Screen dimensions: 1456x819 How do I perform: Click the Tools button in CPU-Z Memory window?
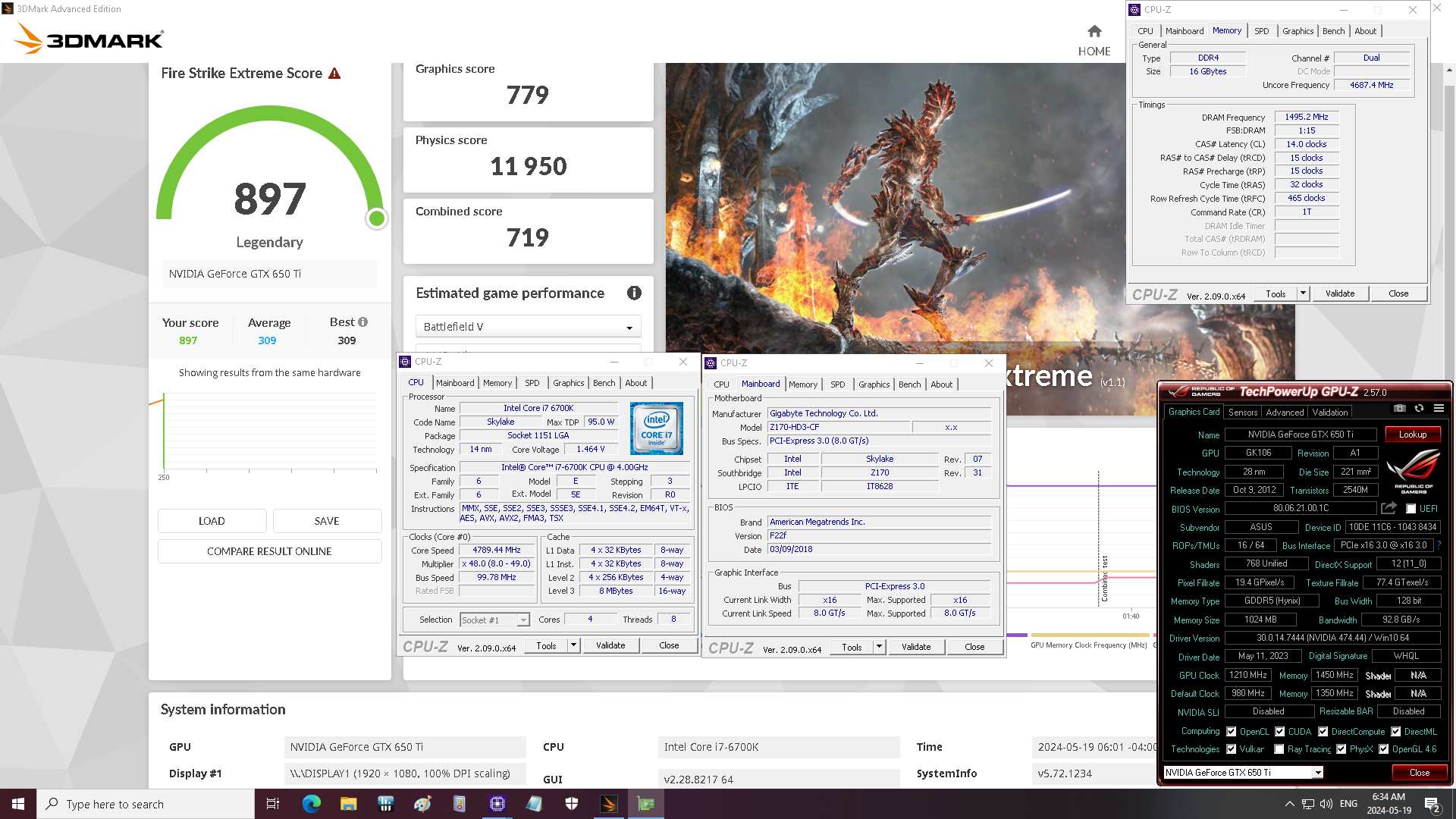(x=1276, y=293)
